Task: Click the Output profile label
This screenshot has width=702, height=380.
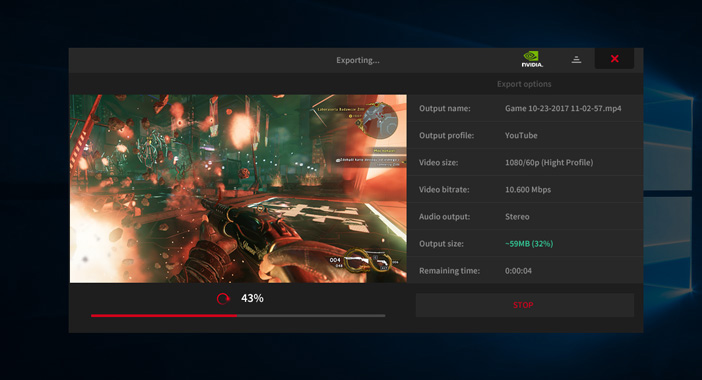Action: tap(446, 135)
